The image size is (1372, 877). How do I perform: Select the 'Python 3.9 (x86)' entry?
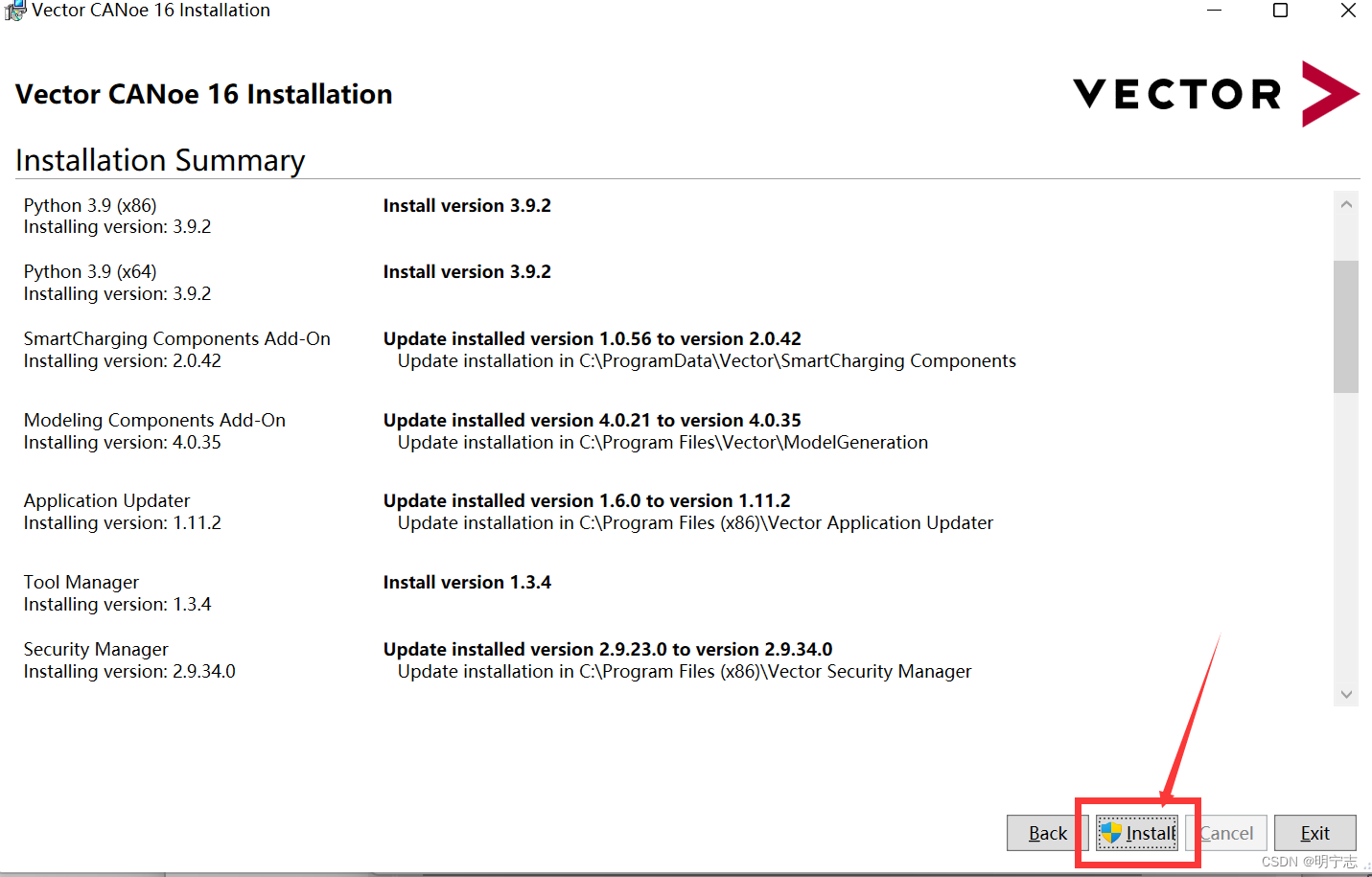(90, 205)
